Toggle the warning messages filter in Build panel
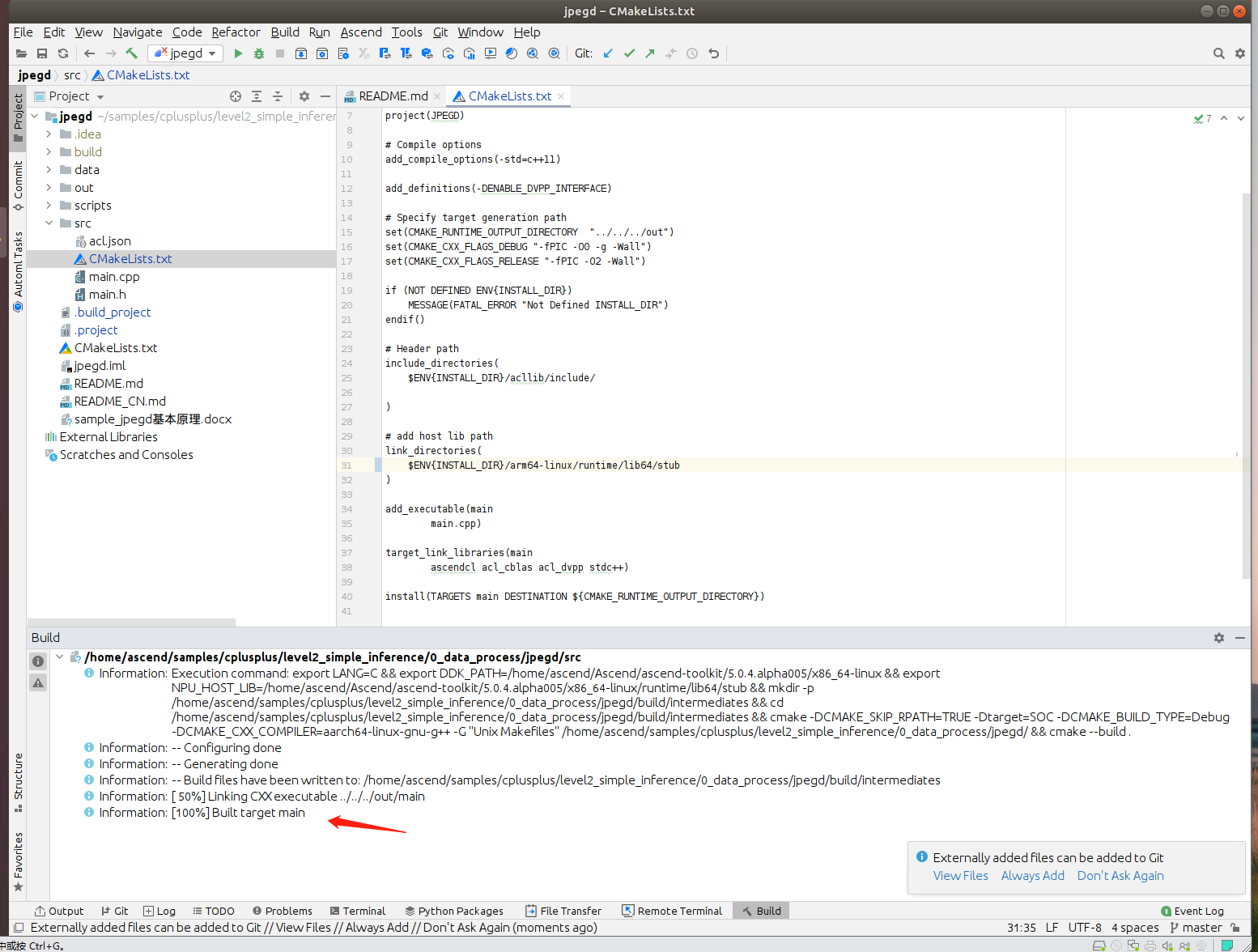Image resolution: width=1258 pixels, height=952 pixels. point(38,683)
